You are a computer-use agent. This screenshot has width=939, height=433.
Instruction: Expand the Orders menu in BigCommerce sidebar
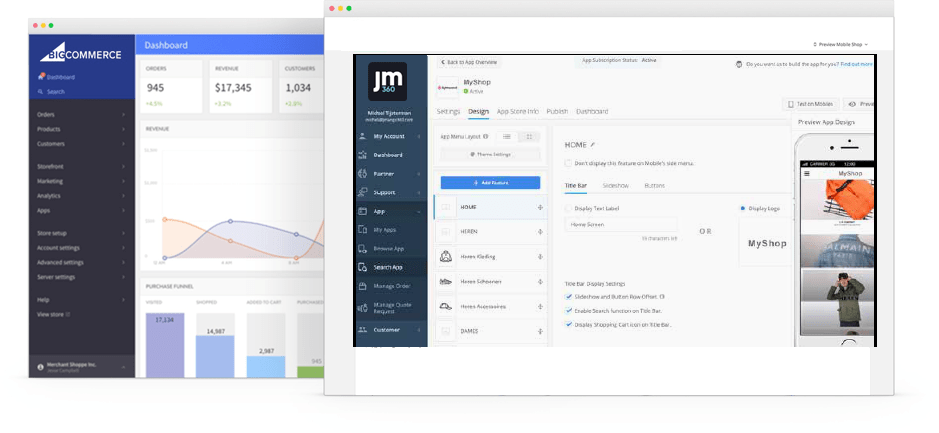pos(123,114)
